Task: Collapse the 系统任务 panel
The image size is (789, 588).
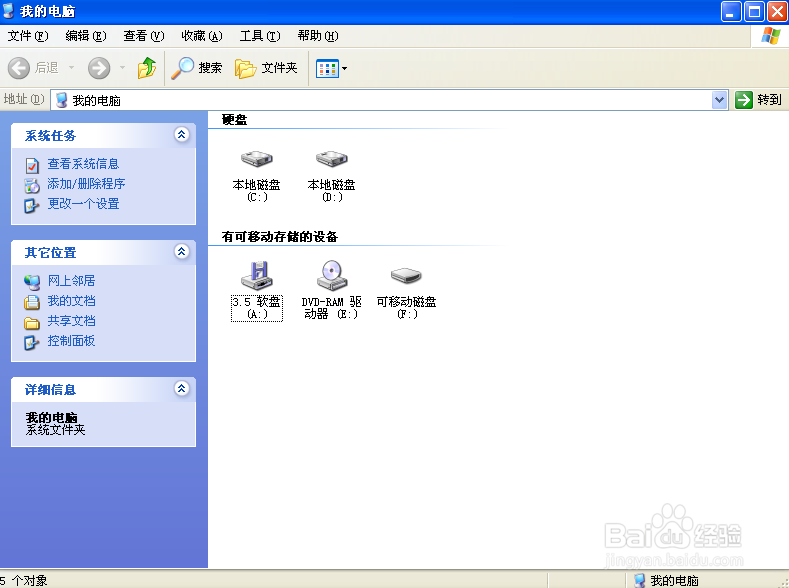Action: click(182, 135)
